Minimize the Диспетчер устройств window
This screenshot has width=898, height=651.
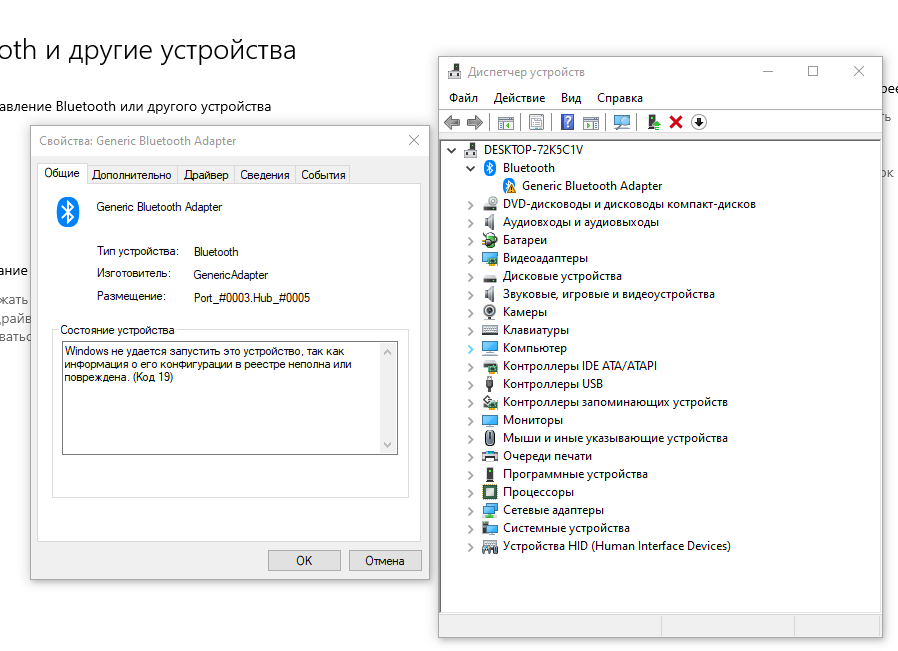(x=768, y=72)
